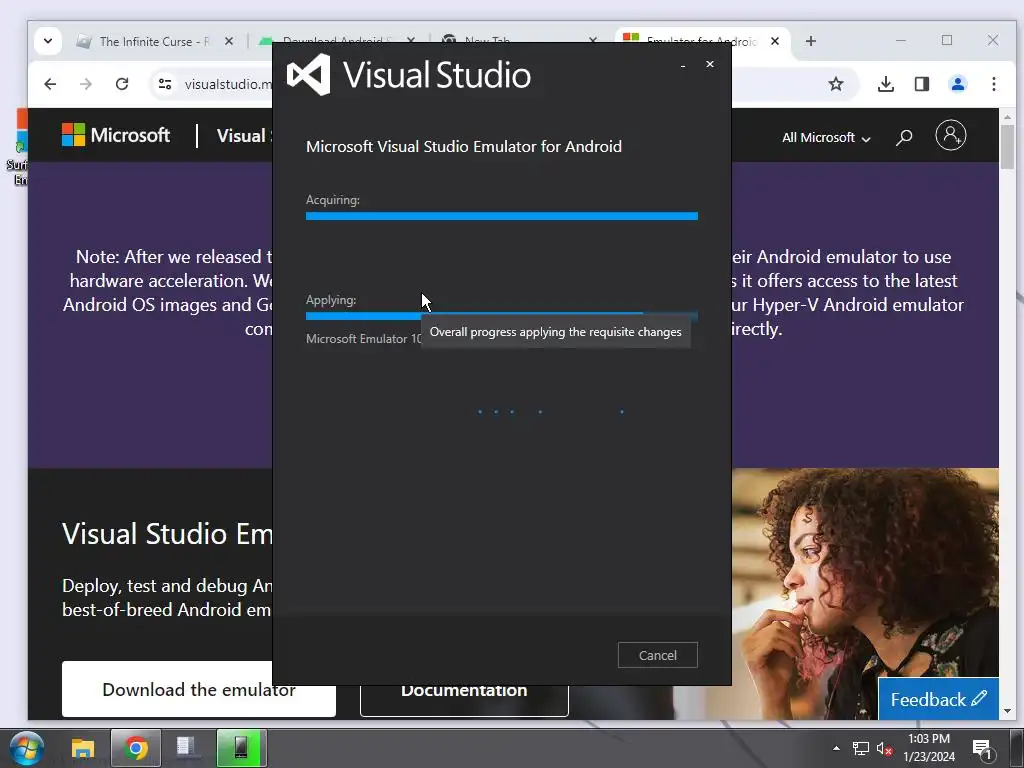The height and width of the screenshot is (768, 1024).
Task: Click the Acquiring progress bar
Action: click(502, 216)
